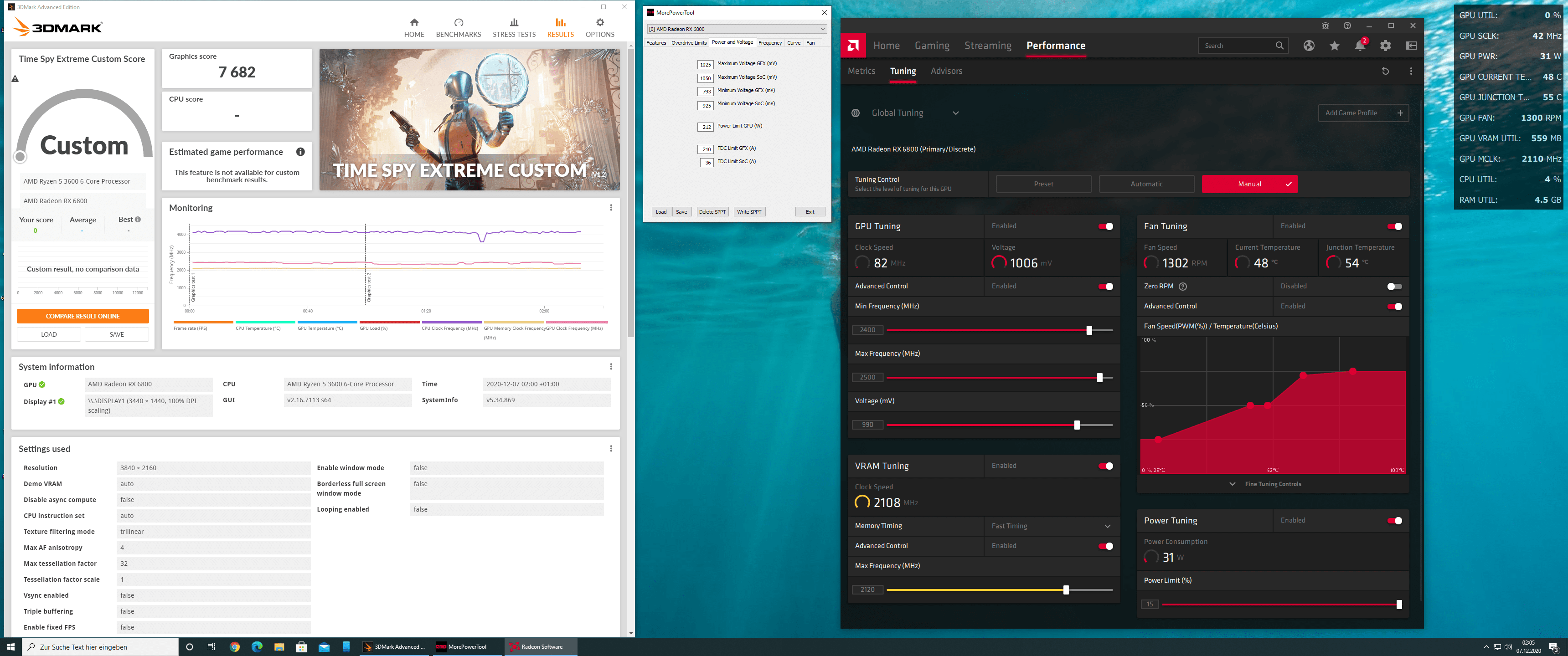The image size is (1568, 656).
Task: Open 3DMark BENCHMARKS section
Action: point(459,28)
